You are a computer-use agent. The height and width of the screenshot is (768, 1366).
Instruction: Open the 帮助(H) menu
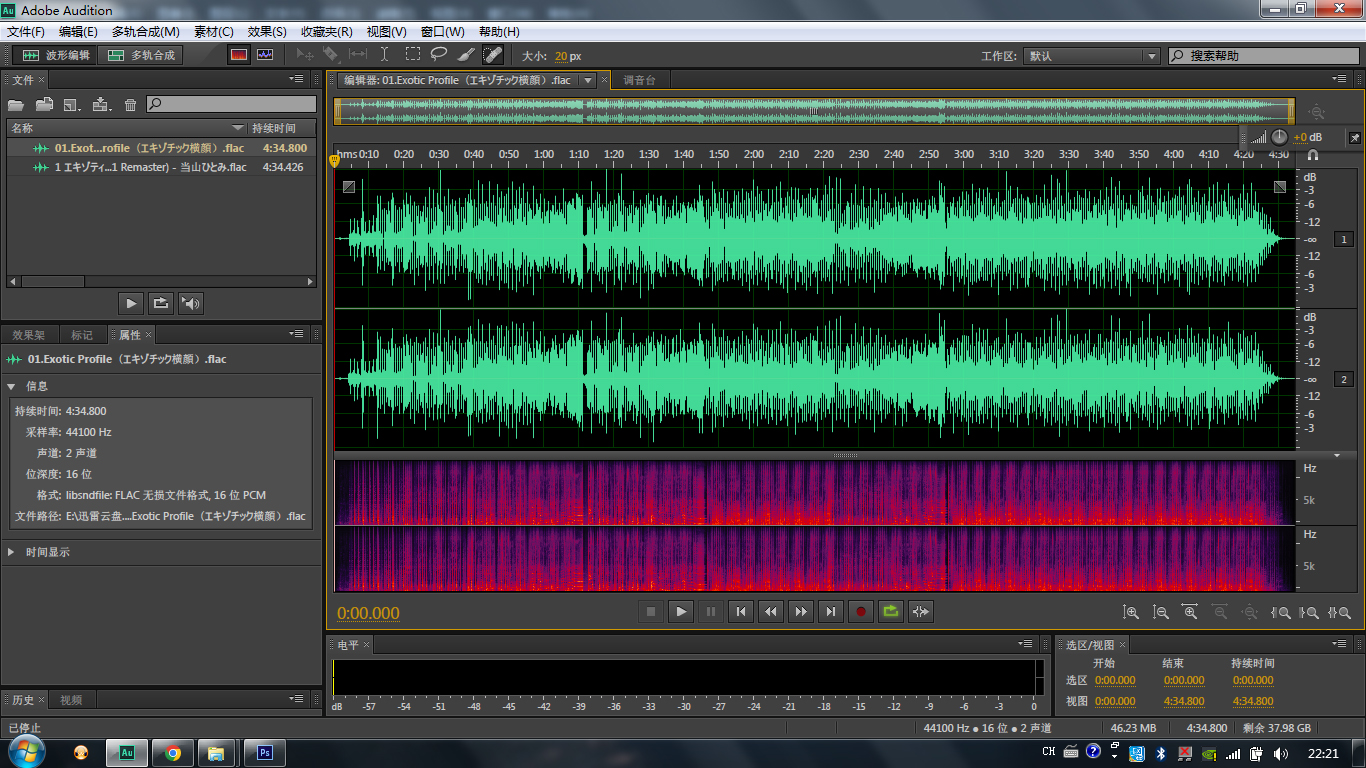coord(499,32)
